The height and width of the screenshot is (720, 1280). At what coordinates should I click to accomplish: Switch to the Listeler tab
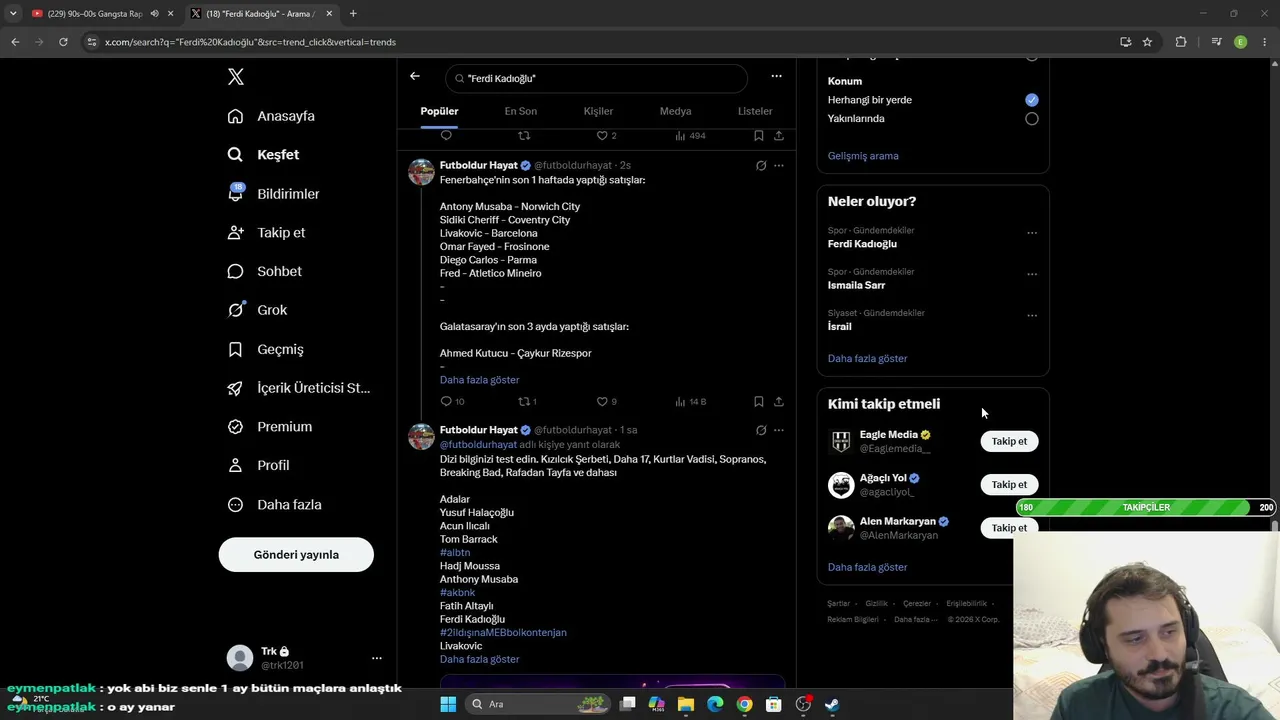[755, 111]
